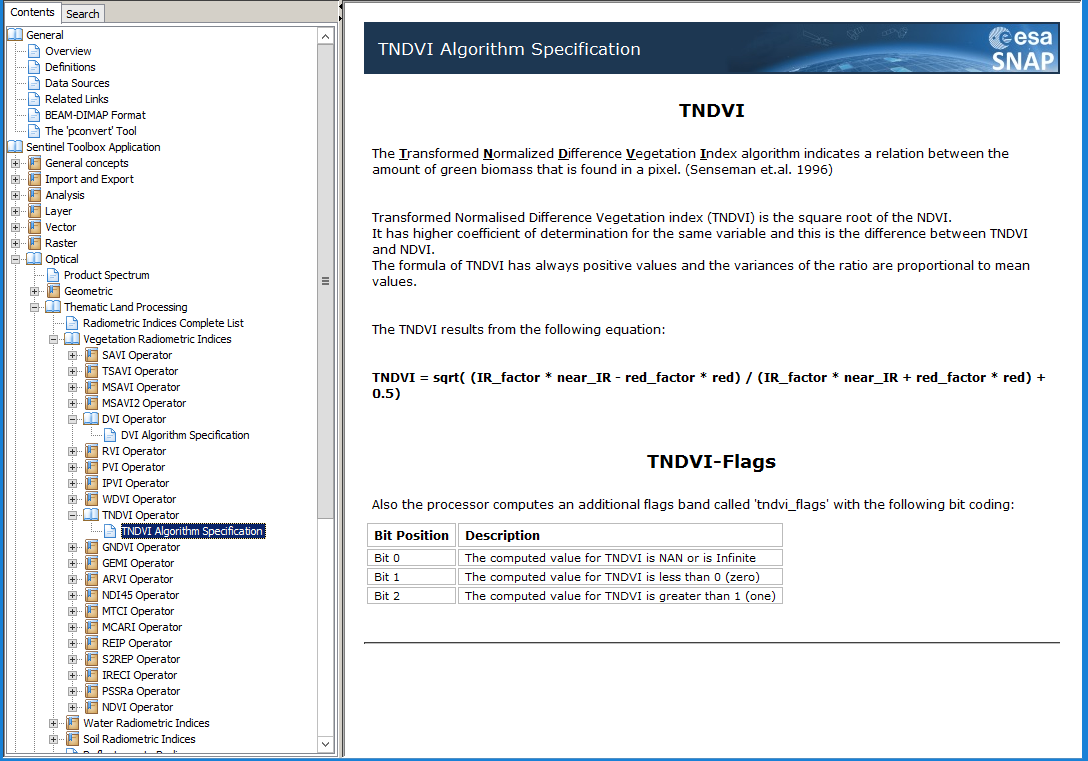Collapse the Vegetation Radiometric Indices node

(x=53, y=339)
